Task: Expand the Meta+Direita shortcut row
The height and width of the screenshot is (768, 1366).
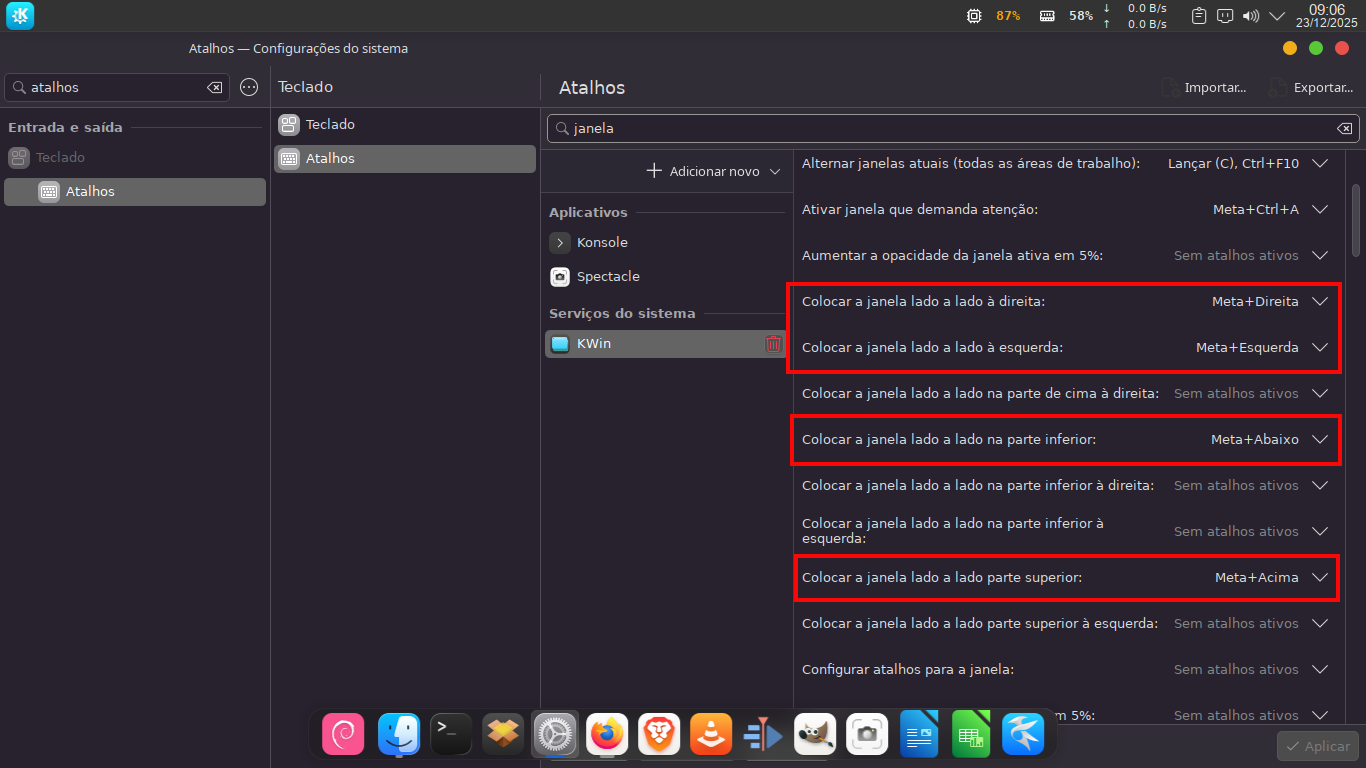Action: click(1320, 301)
